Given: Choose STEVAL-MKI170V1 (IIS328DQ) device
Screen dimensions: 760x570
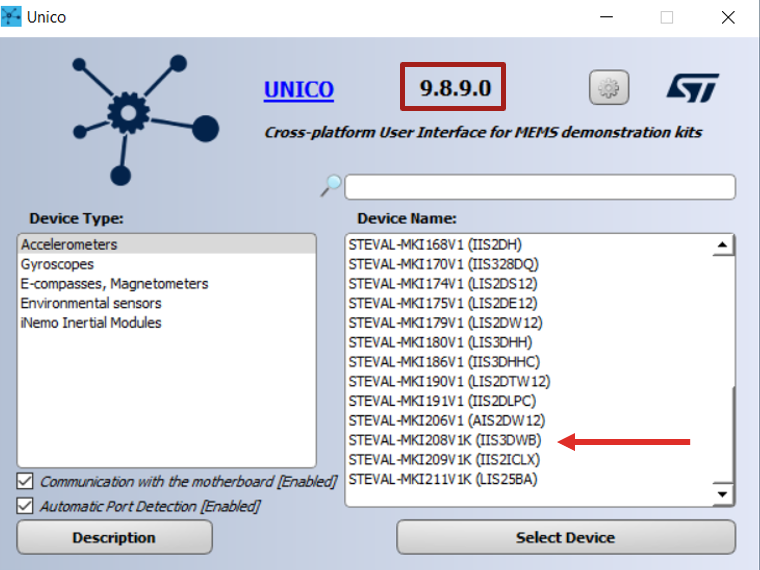Looking at the screenshot, I should point(529,264).
